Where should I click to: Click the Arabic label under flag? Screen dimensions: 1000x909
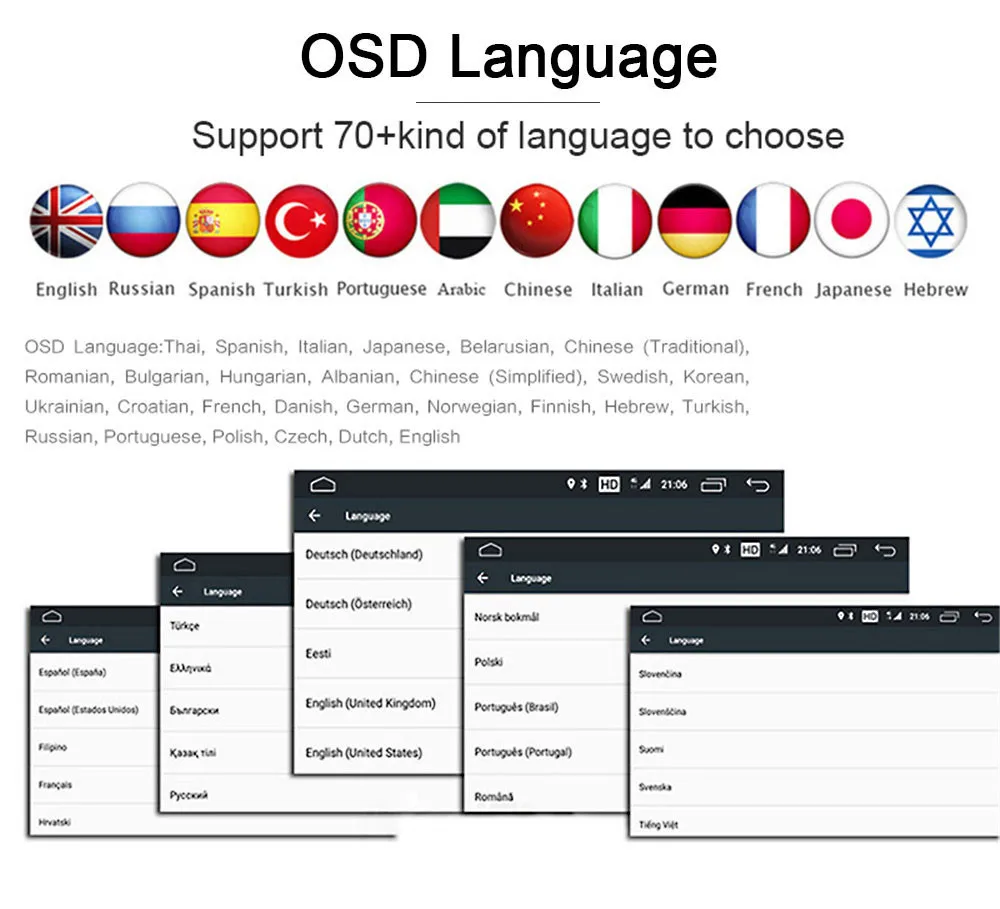(x=462, y=290)
